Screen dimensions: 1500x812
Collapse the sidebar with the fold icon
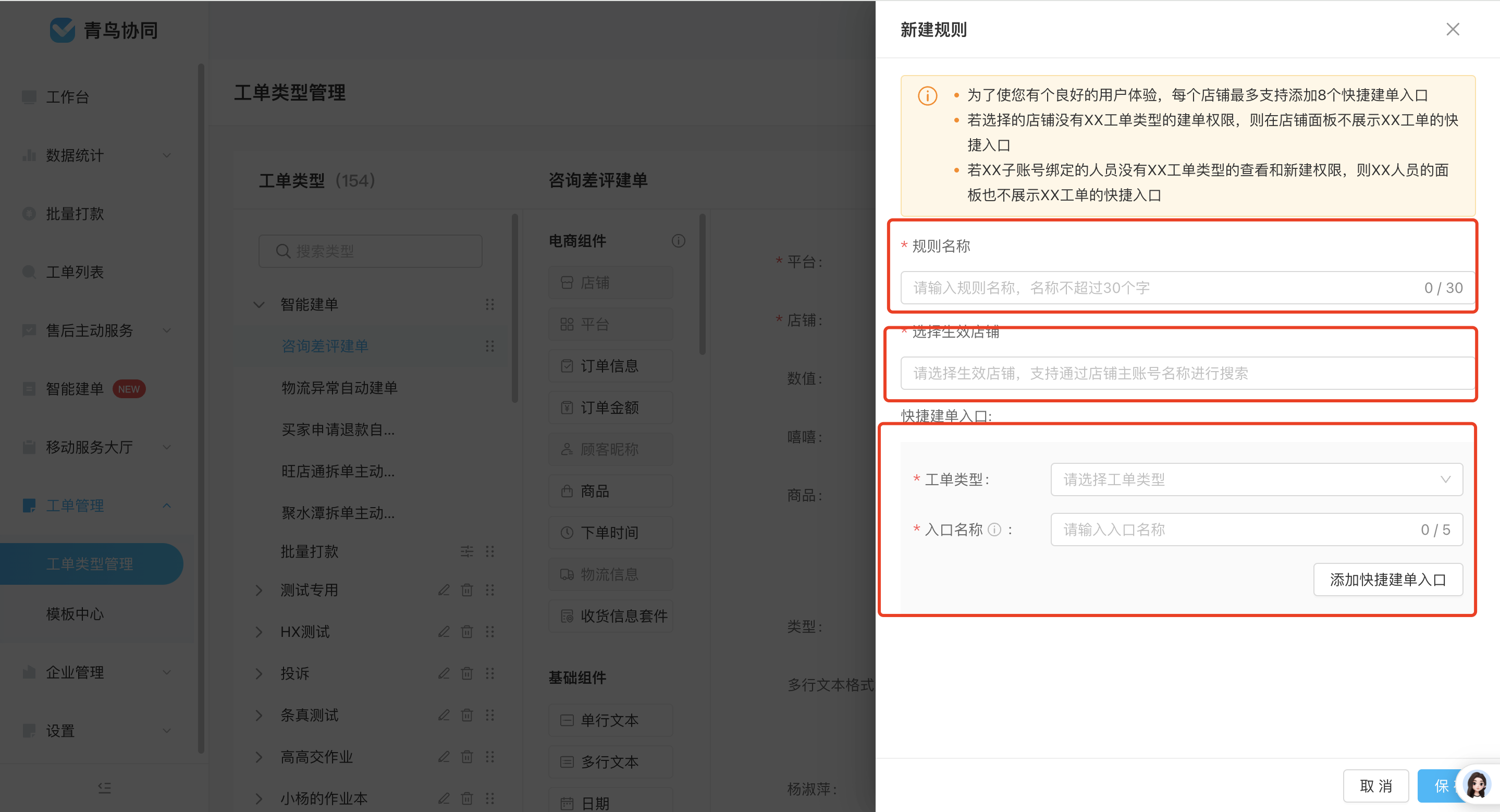tap(104, 788)
